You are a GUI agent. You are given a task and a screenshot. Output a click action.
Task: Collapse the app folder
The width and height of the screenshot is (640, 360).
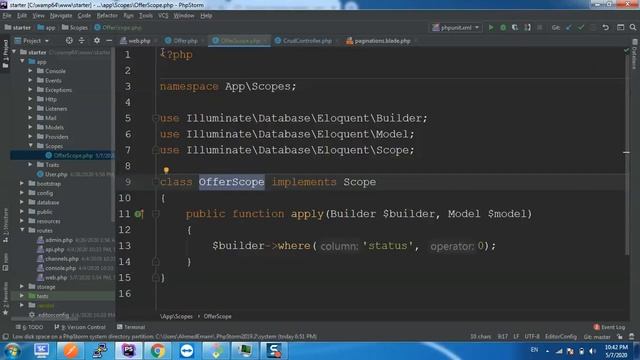point(22,62)
